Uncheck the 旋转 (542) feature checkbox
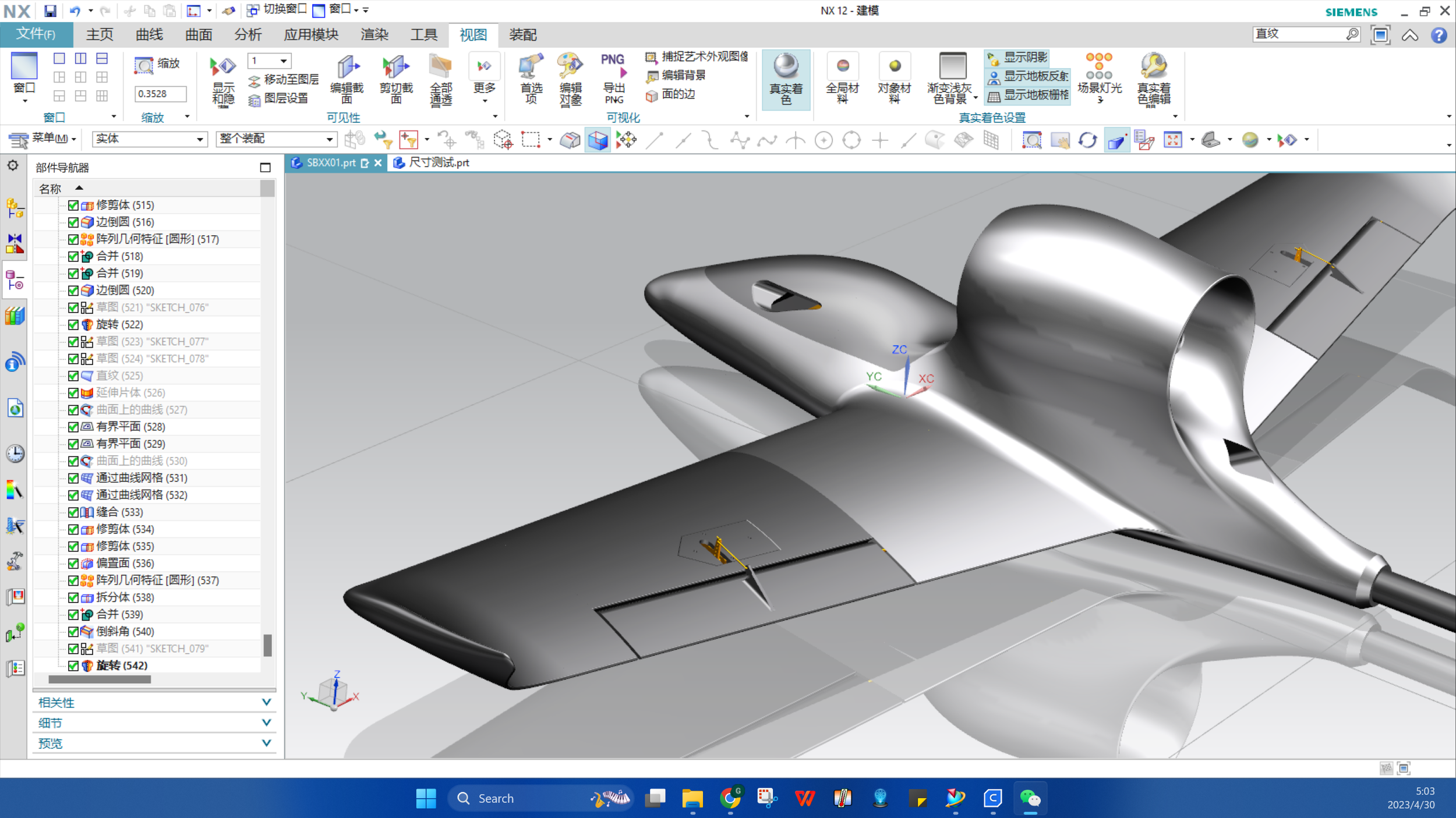The width and height of the screenshot is (1456, 818). click(x=73, y=665)
